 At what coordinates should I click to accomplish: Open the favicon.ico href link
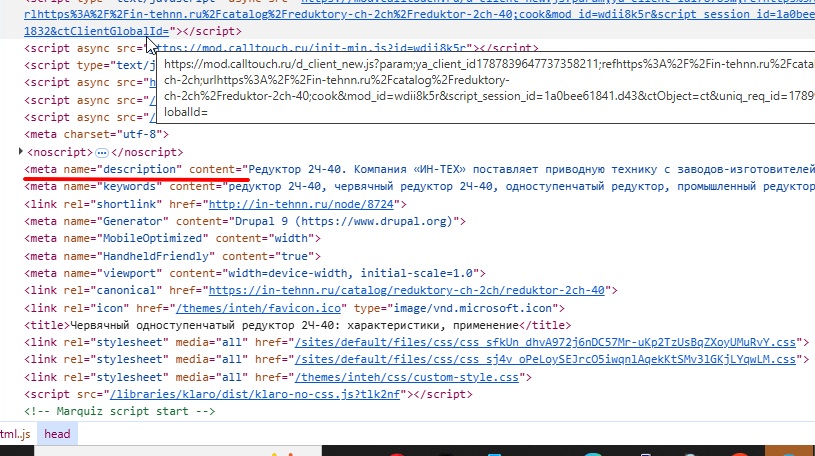pos(258,308)
